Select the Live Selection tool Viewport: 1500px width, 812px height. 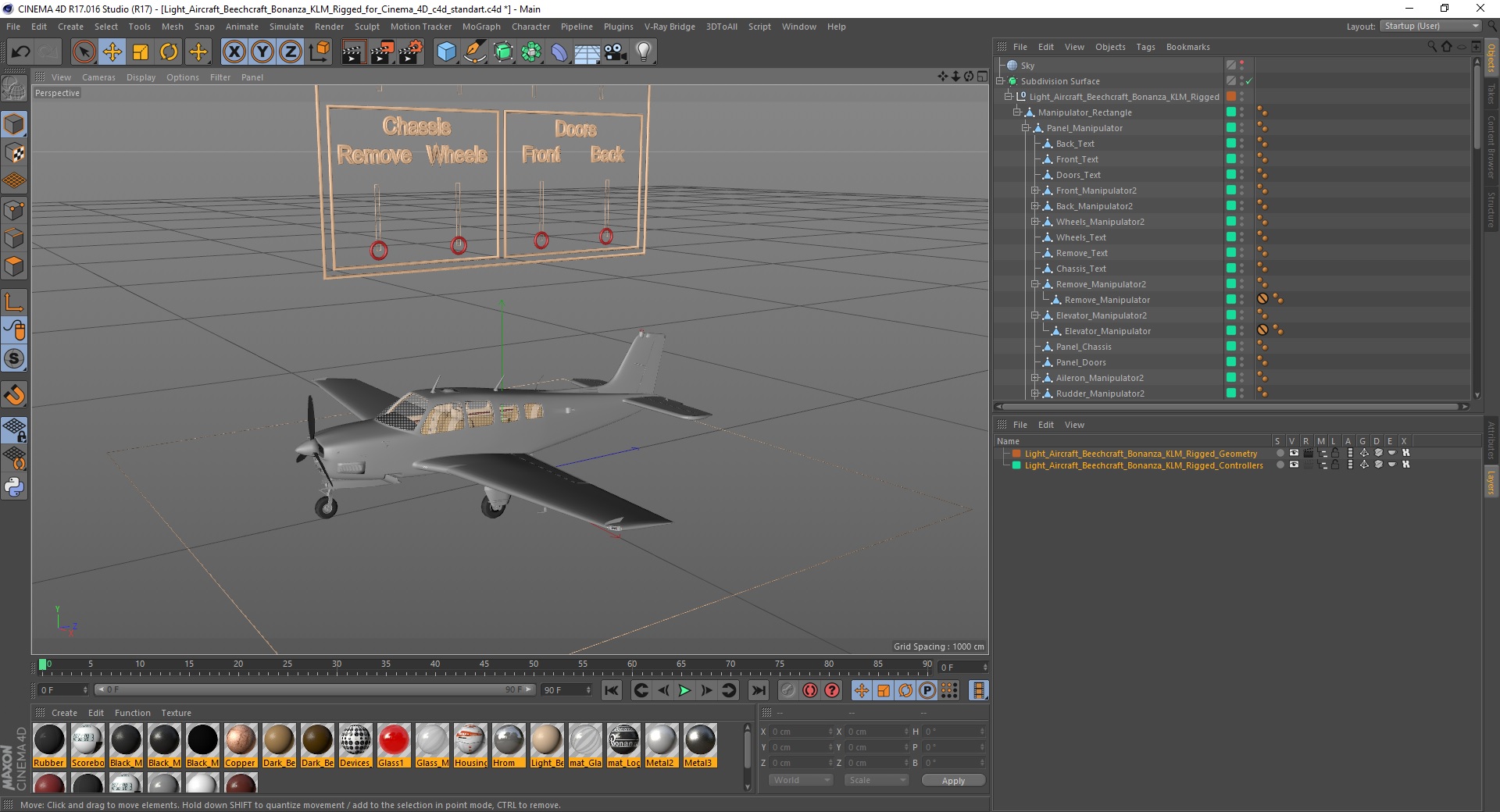coord(84,52)
